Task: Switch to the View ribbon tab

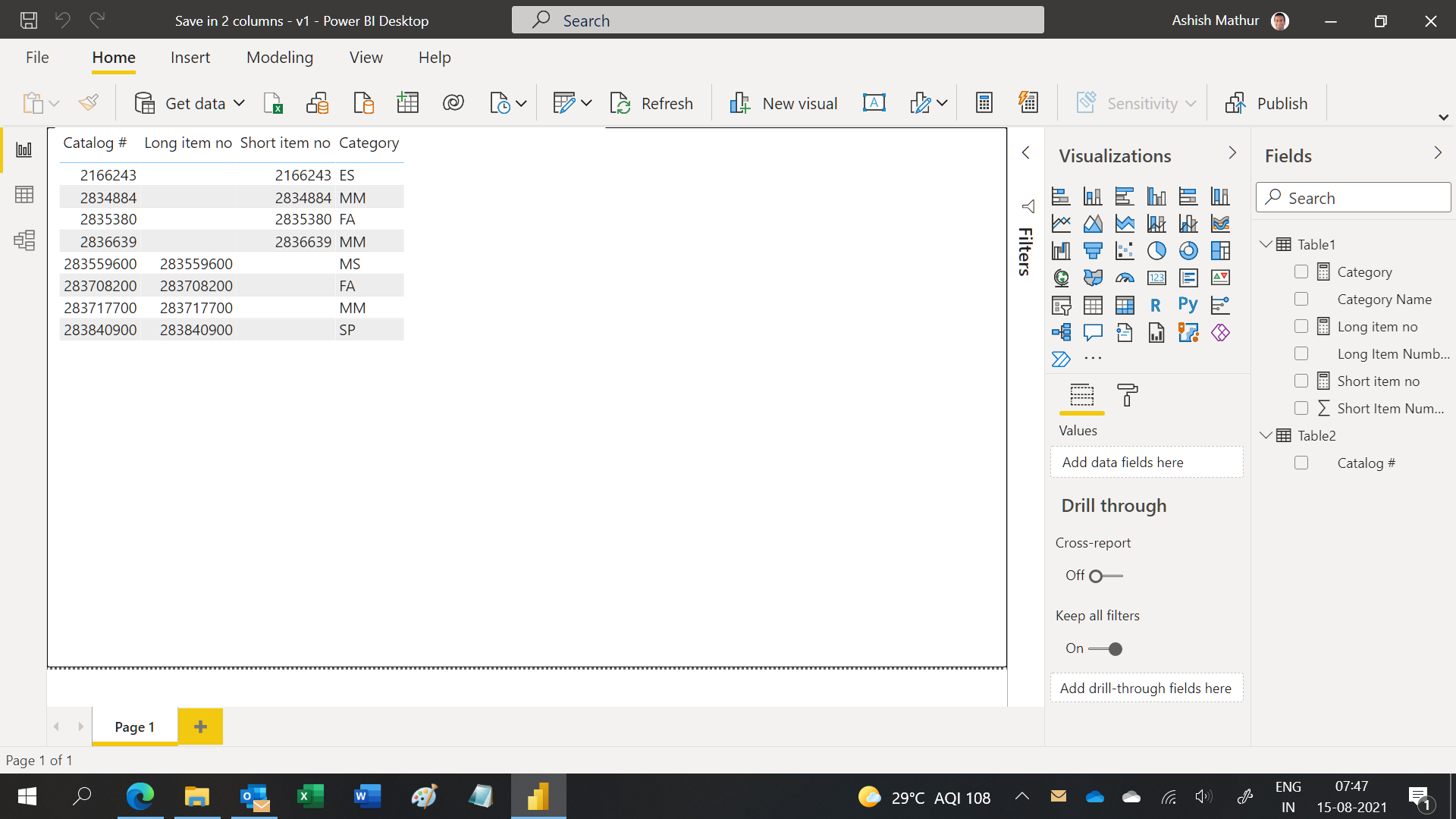Action: [366, 58]
